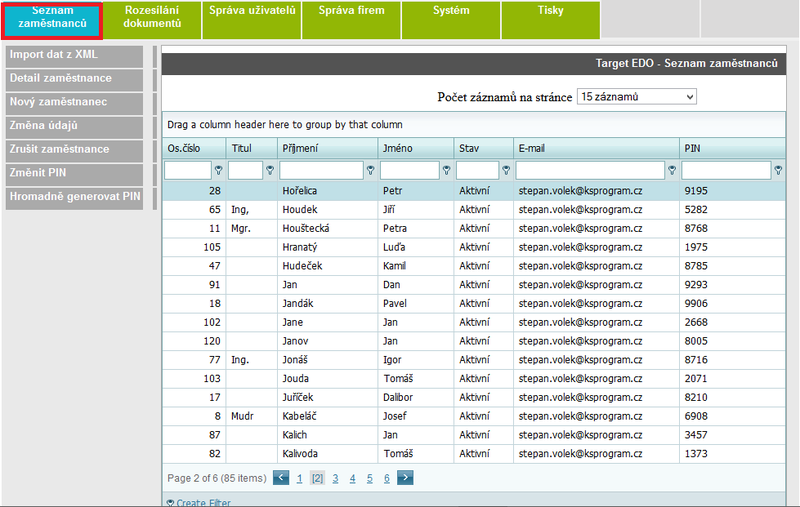Viewport: 800px width, 507px height.
Task: Focus the E-mail filter input
Action: click(590, 170)
